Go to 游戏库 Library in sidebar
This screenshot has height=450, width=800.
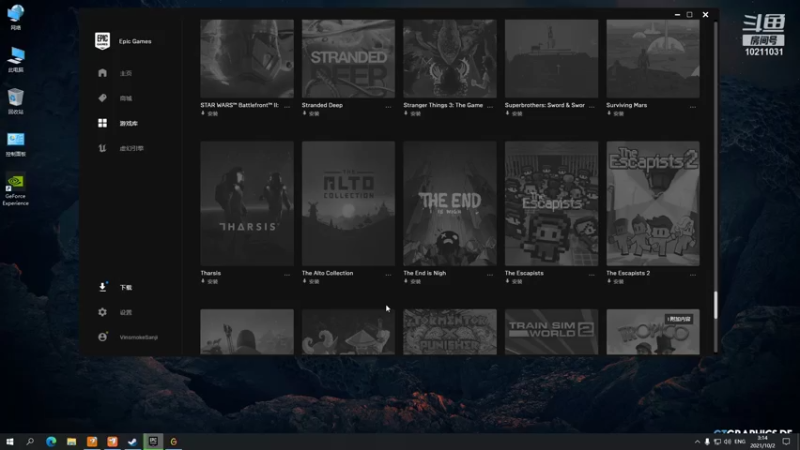tap(129, 123)
